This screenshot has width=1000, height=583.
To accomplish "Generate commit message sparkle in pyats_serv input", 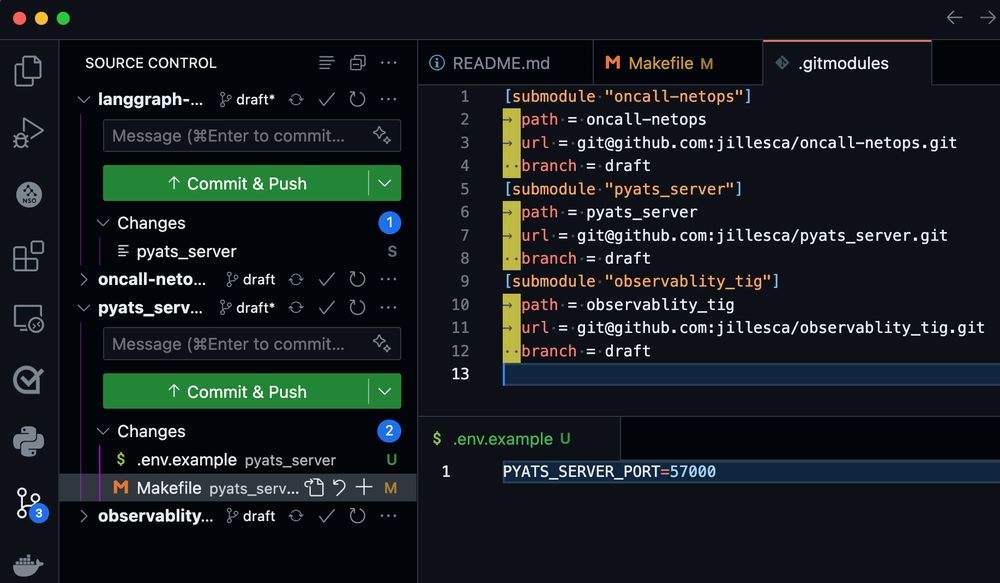I will (381, 343).
